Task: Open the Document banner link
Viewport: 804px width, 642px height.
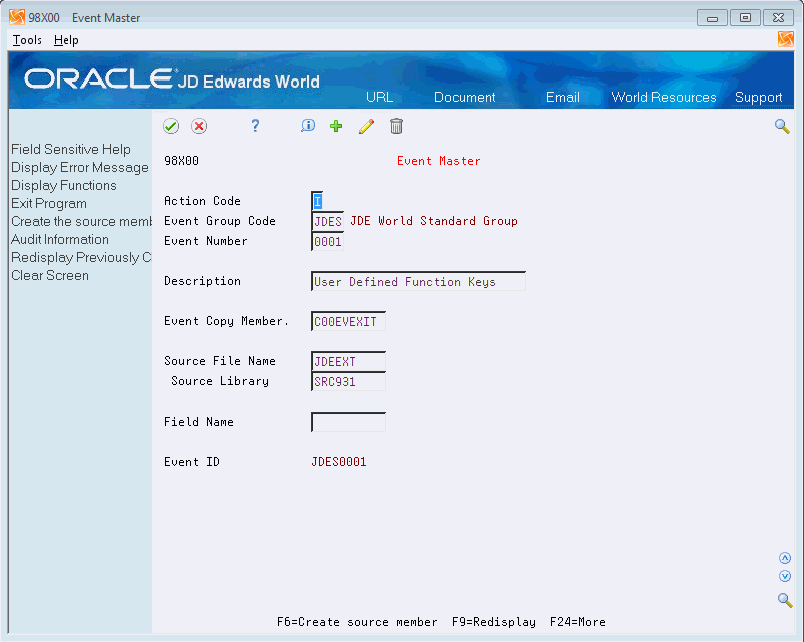Action: coord(465,97)
